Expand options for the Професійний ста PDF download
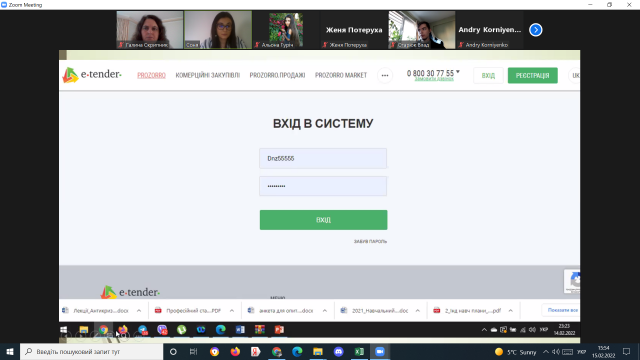The height and width of the screenshot is (360, 640). (232, 311)
